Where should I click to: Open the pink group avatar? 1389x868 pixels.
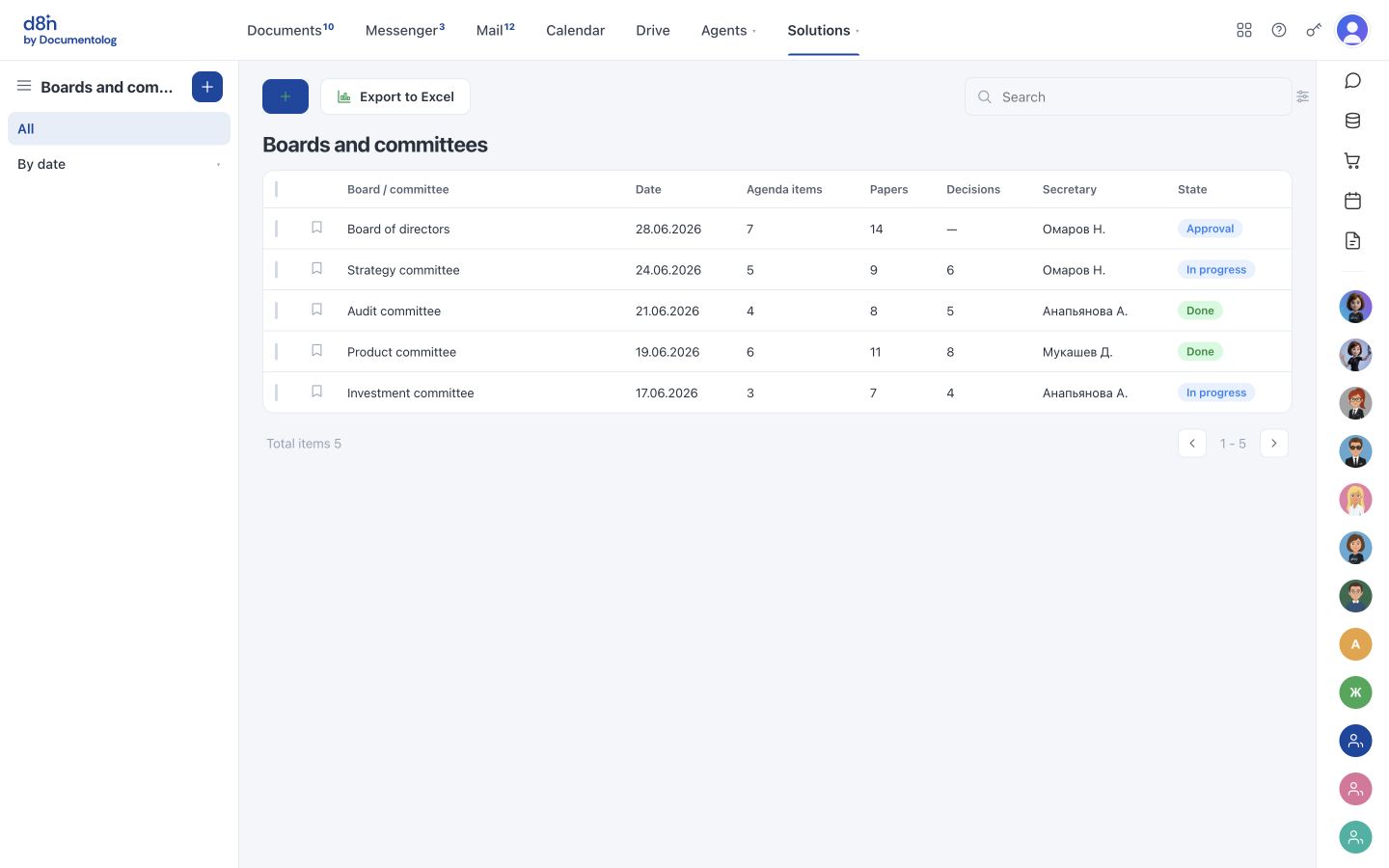tap(1355, 789)
